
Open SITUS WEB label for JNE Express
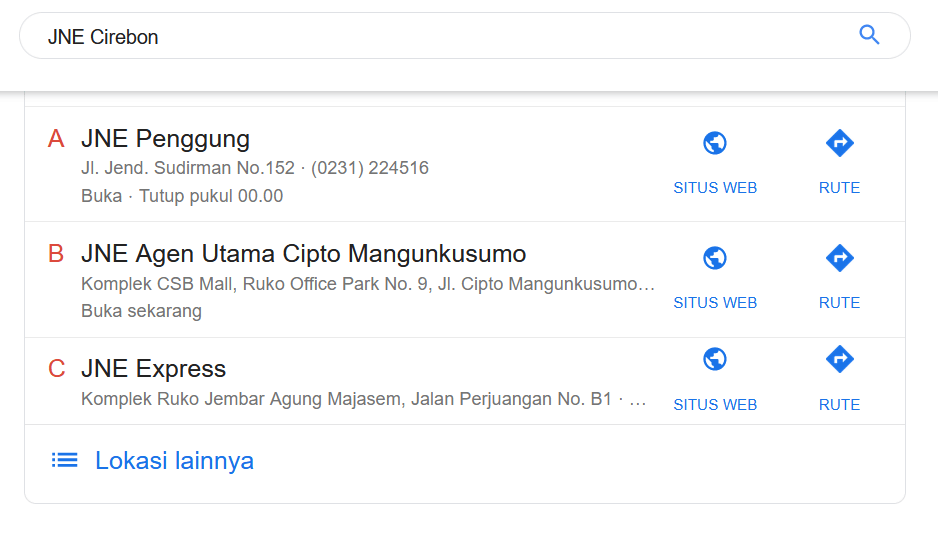point(715,405)
